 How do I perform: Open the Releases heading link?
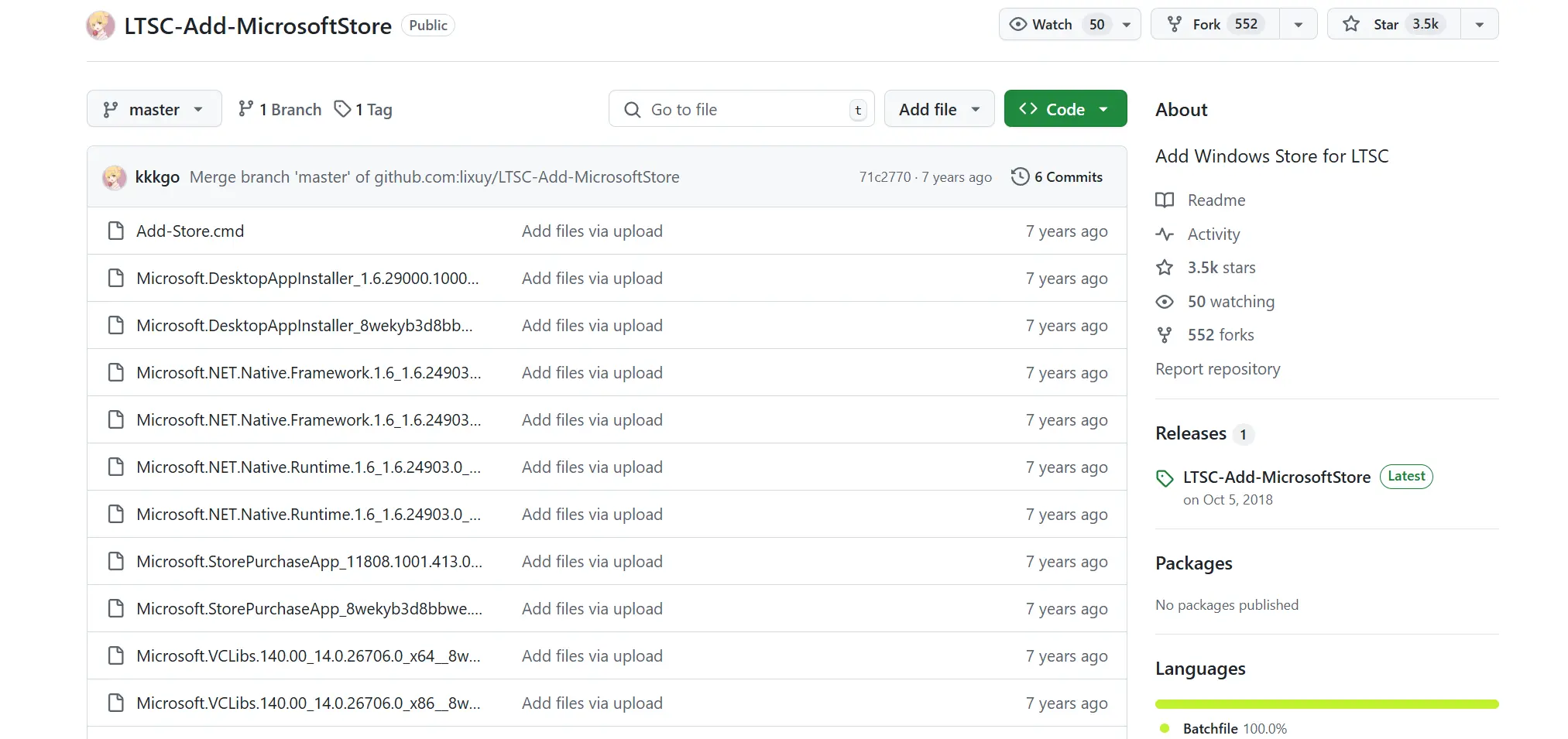tap(1191, 433)
